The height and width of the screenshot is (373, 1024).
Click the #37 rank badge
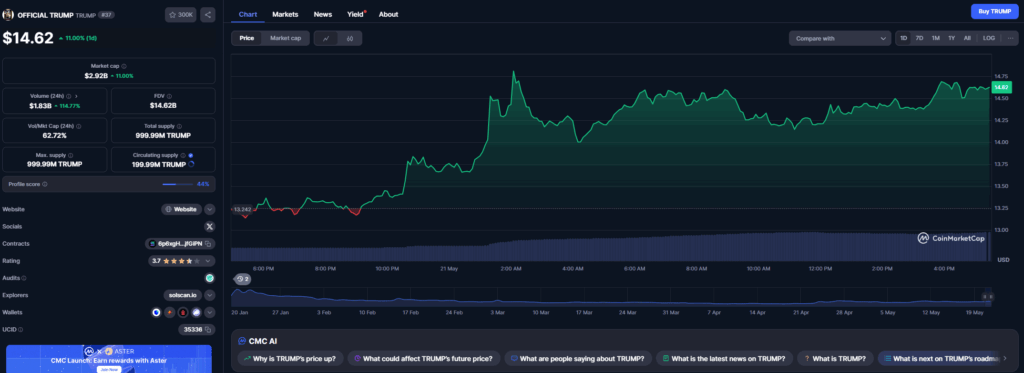[x=106, y=14]
